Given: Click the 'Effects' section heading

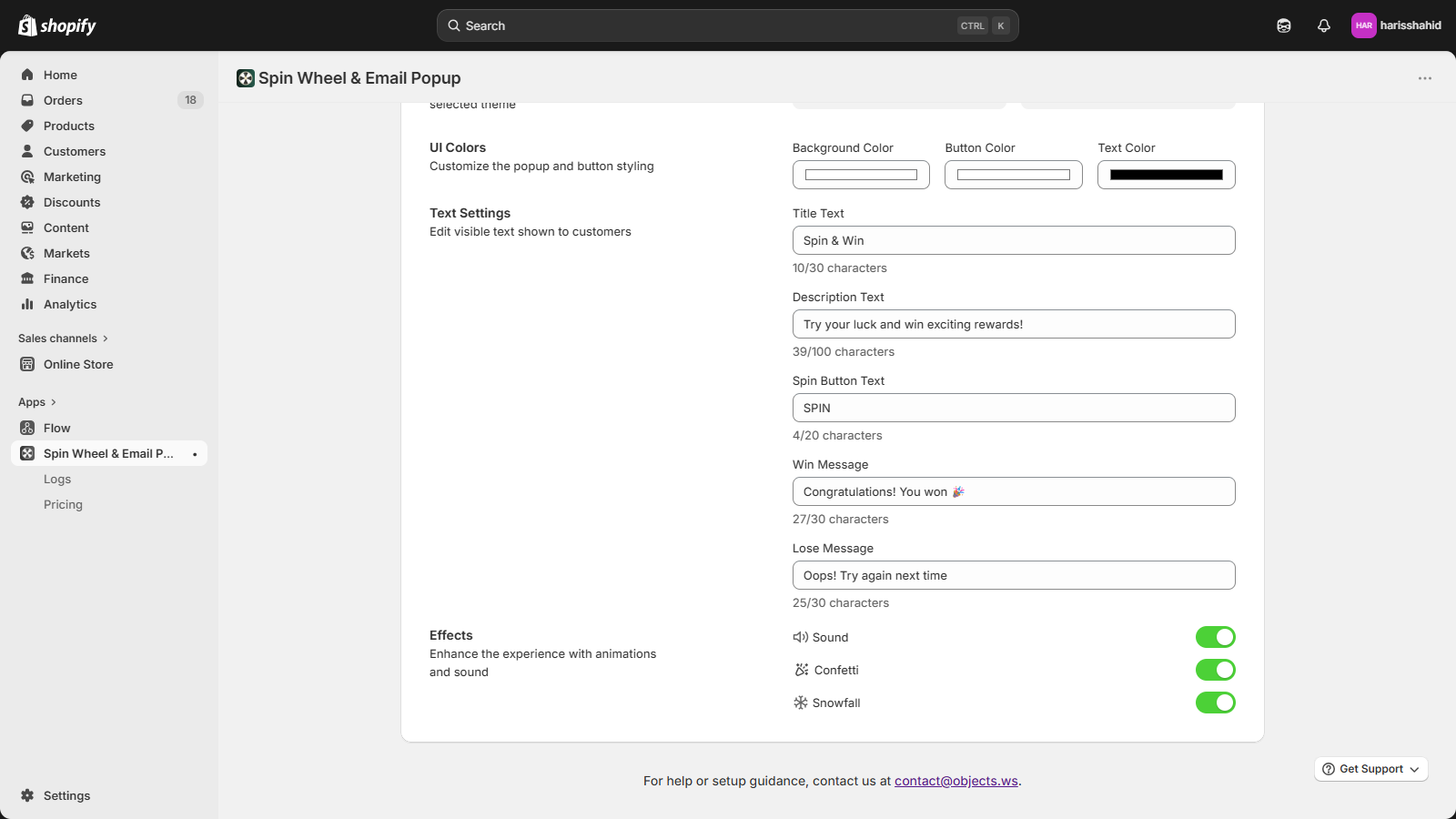Looking at the screenshot, I should tap(451, 635).
